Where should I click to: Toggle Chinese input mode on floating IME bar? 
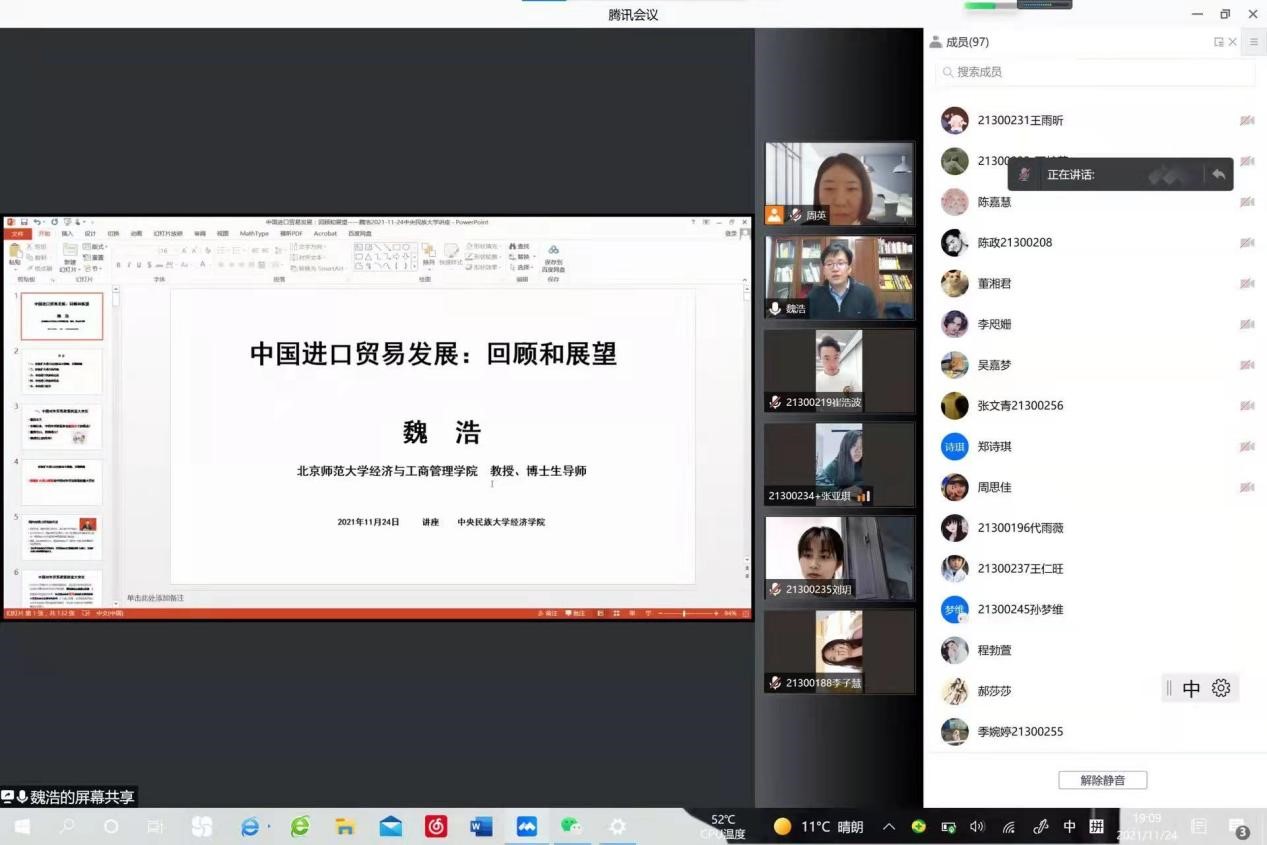coord(1191,688)
